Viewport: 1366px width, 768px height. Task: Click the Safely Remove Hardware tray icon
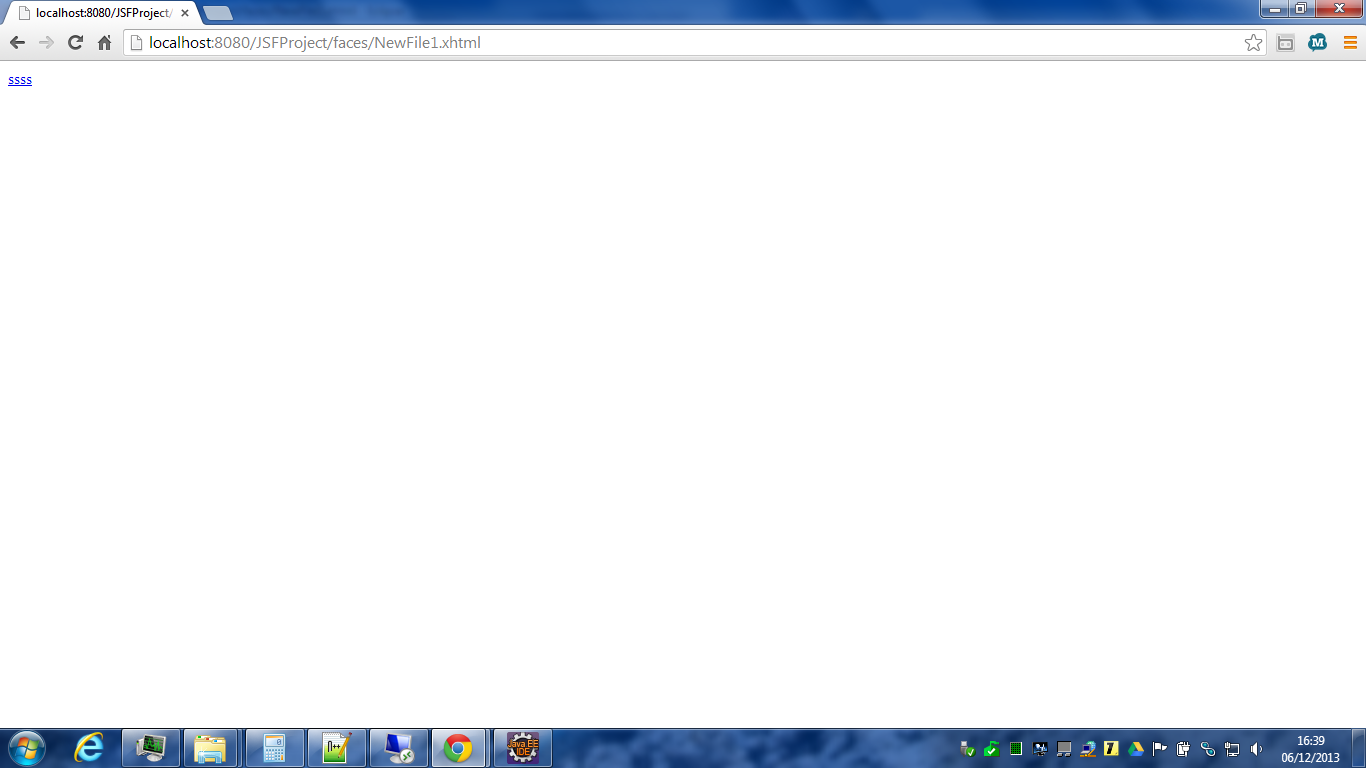tap(967, 749)
